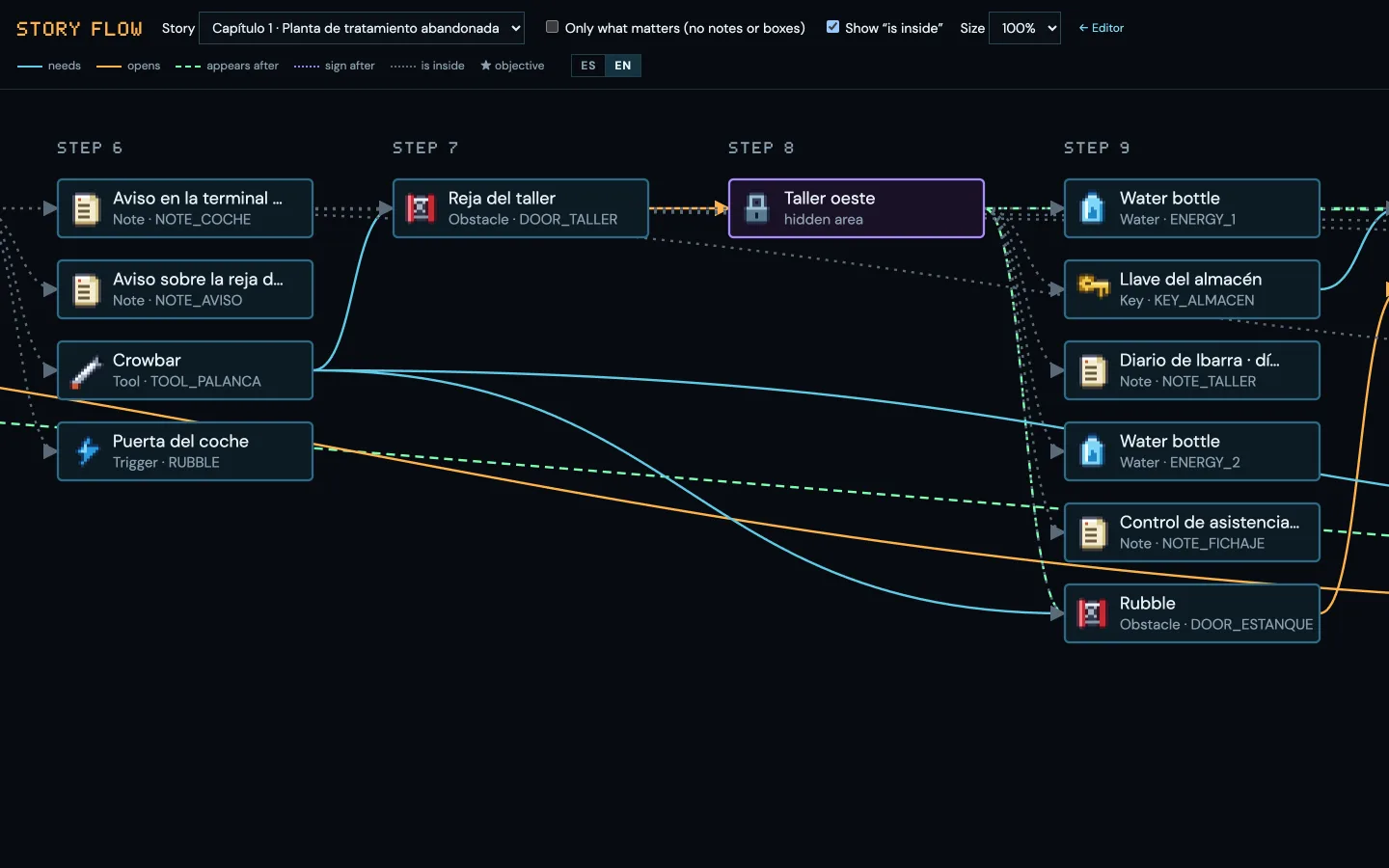Click the note icon on Aviso en la terminal
The height and width of the screenshot is (868, 1389).
click(x=87, y=208)
